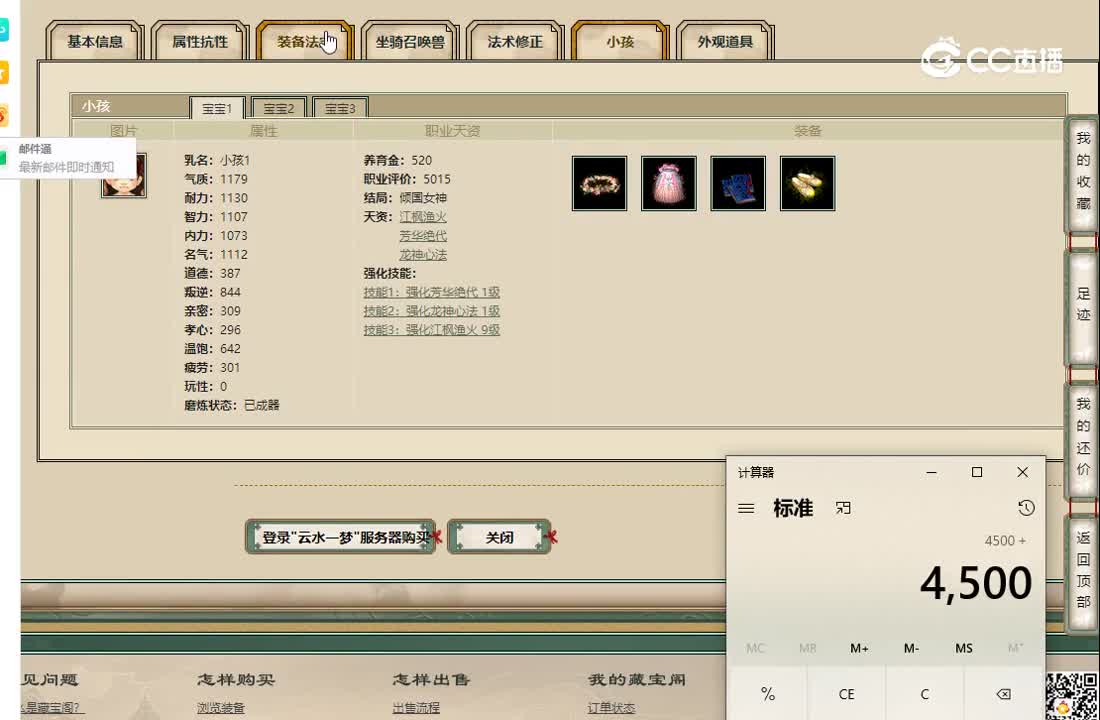Click the calculator M- memory button
Viewport: 1100px width, 720px height.
coord(911,648)
